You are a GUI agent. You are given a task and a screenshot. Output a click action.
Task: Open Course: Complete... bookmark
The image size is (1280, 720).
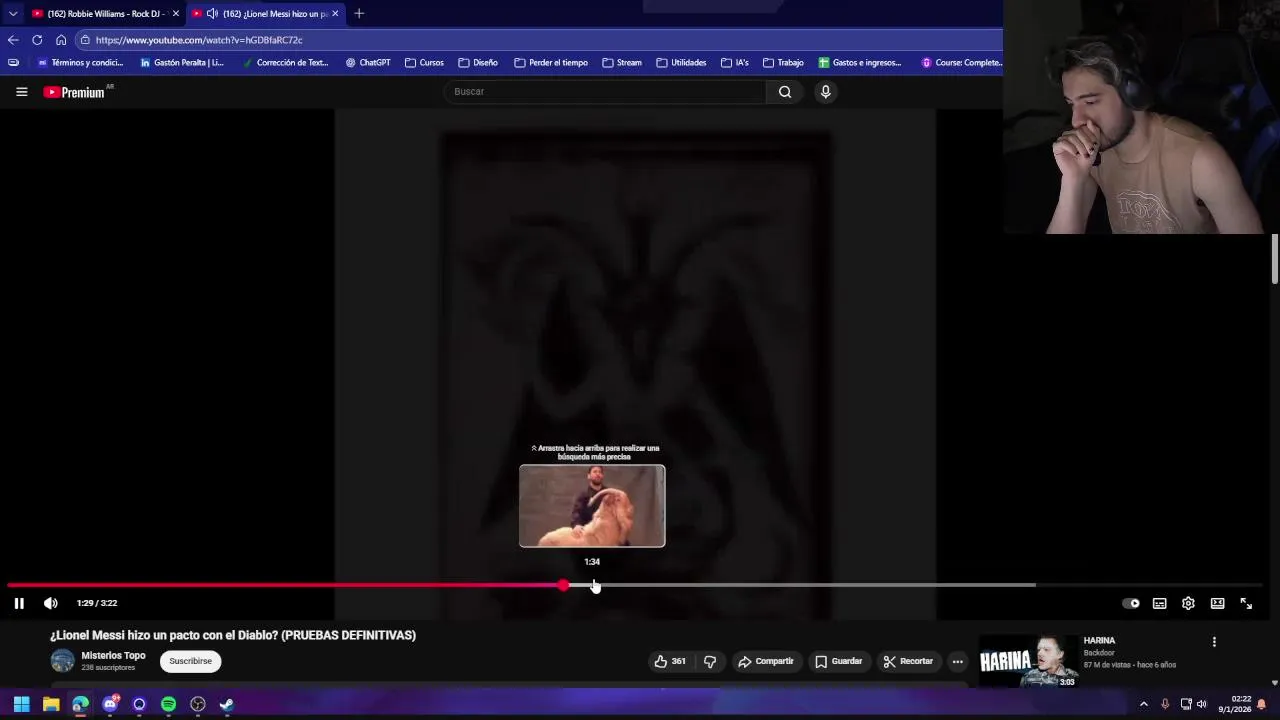coord(962,62)
